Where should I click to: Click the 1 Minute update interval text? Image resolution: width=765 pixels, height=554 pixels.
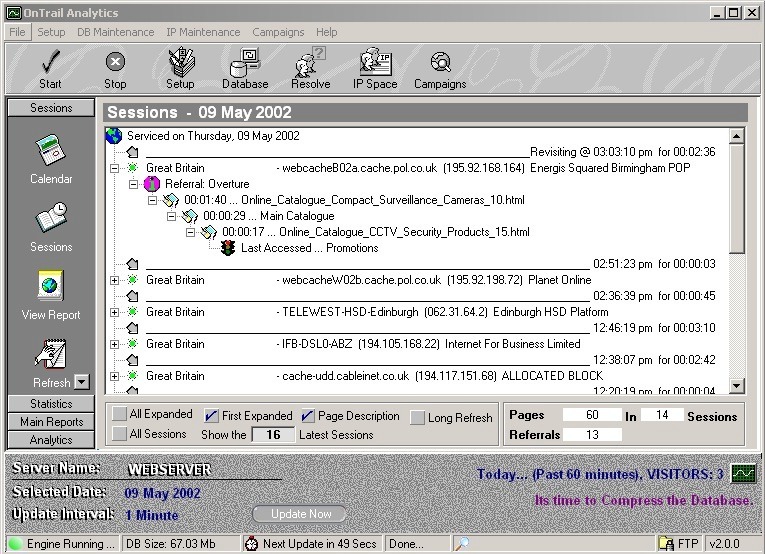pos(152,515)
